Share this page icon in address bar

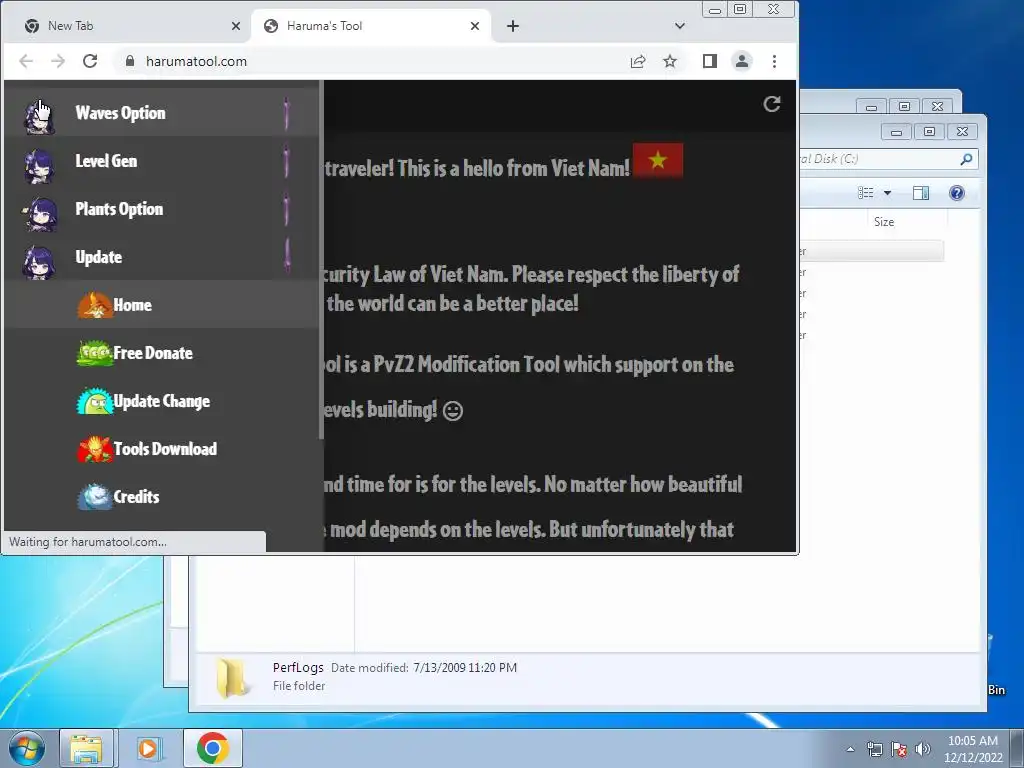point(638,61)
